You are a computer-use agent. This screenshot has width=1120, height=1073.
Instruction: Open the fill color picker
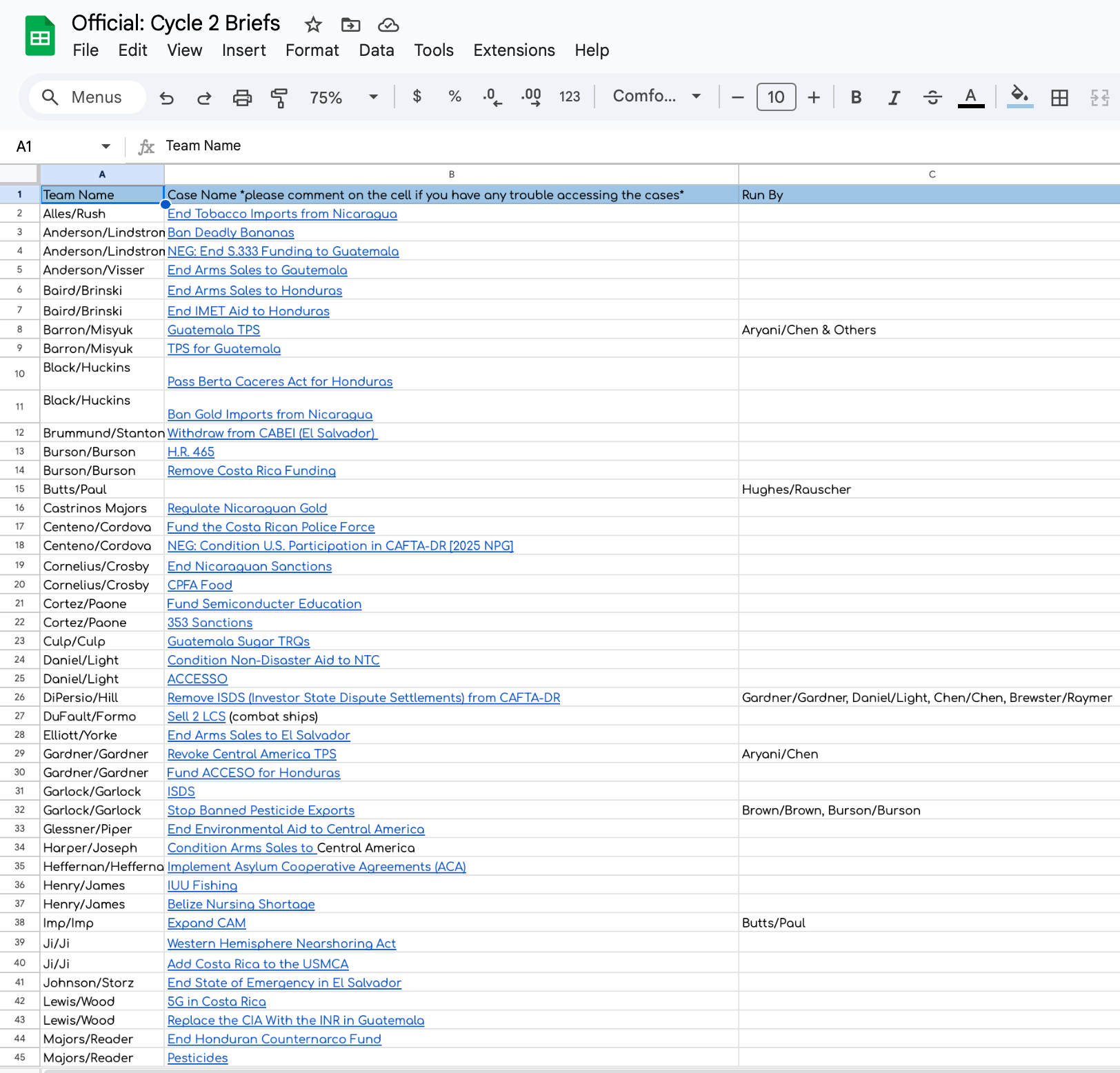[1020, 96]
